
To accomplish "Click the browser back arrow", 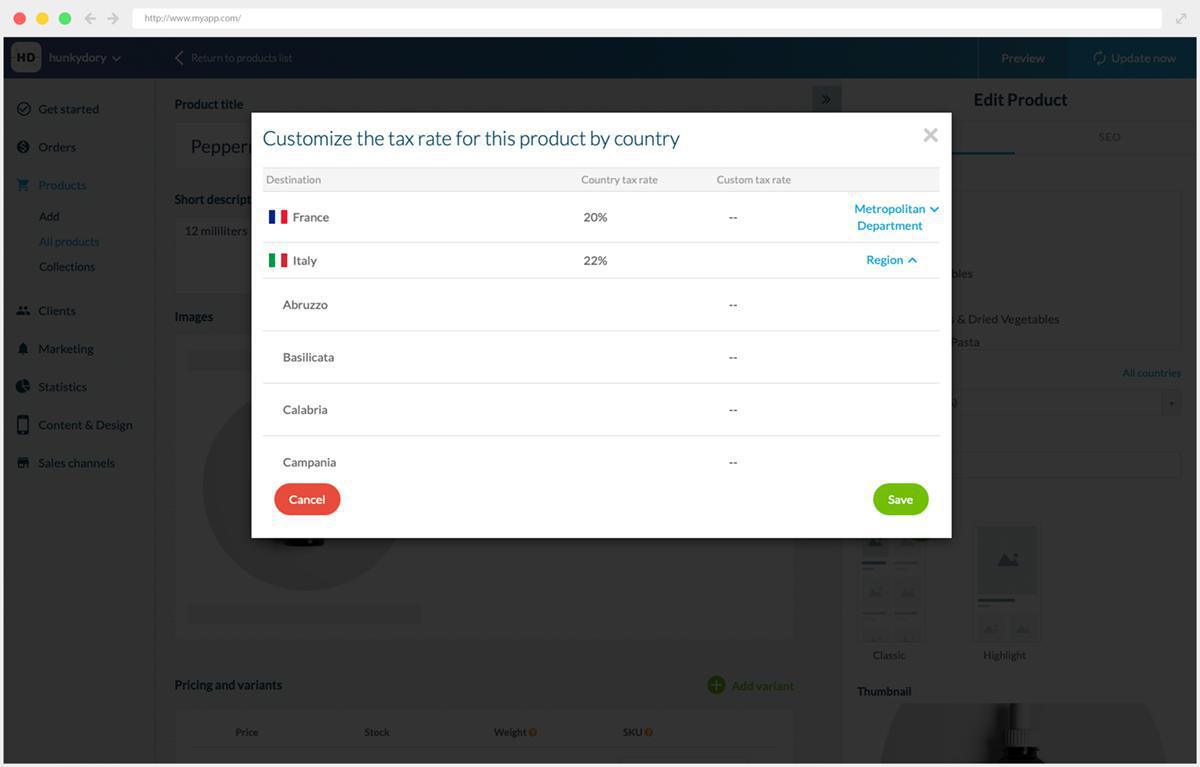I will tap(90, 18).
